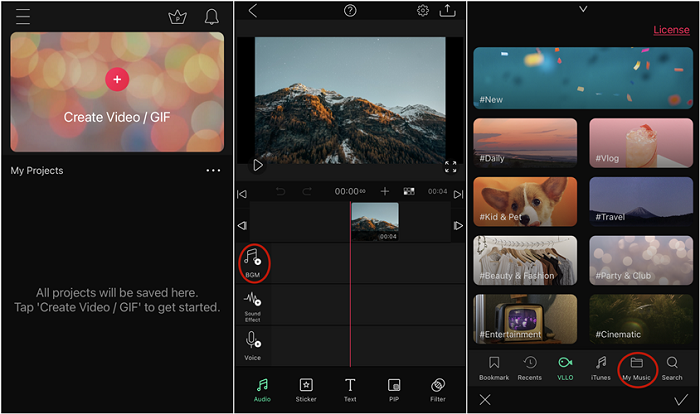
Task: Open the Sticker tool
Action: [x=307, y=389]
